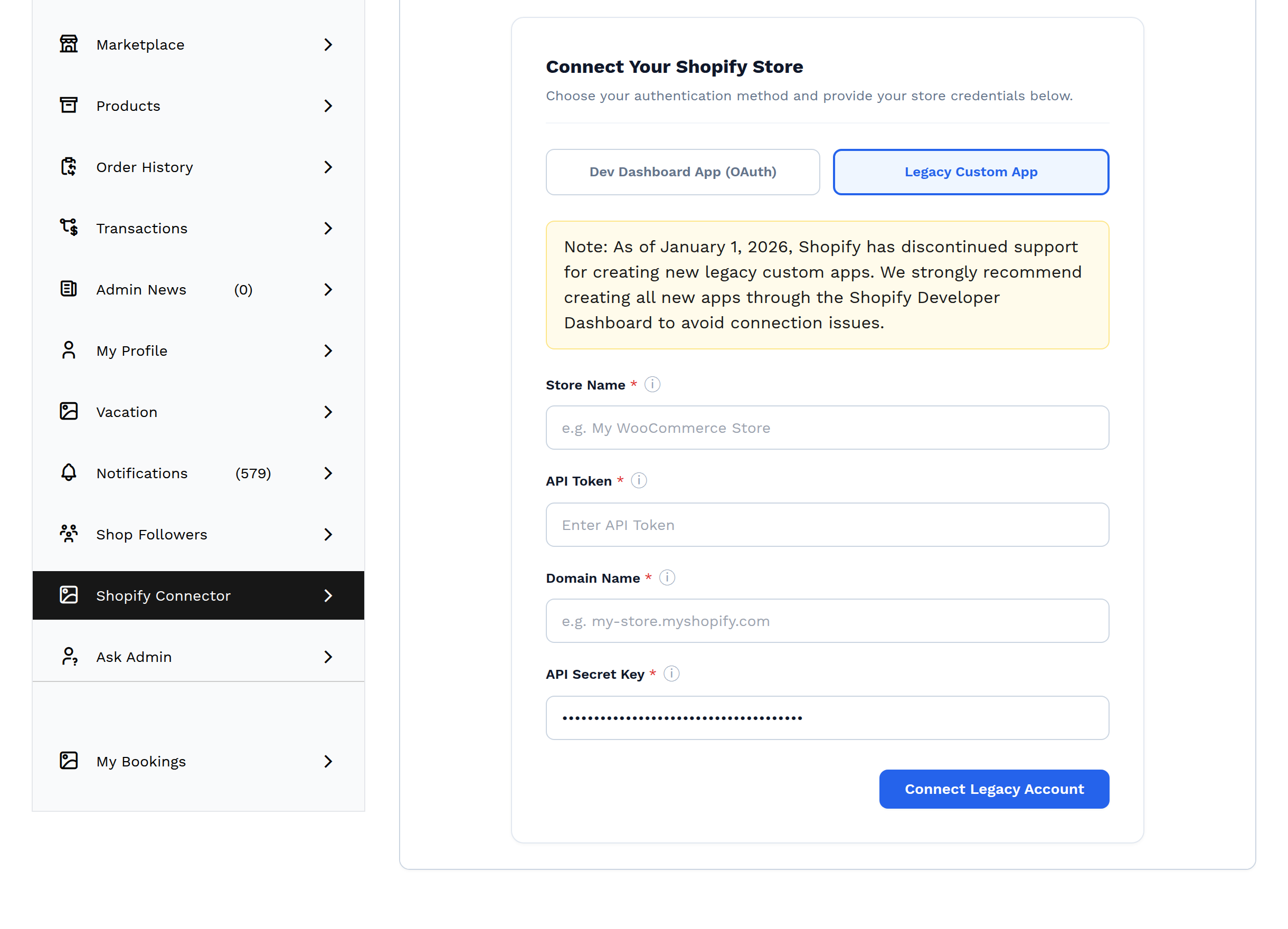
Task: Click the My Profile person icon
Action: (69, 351)
